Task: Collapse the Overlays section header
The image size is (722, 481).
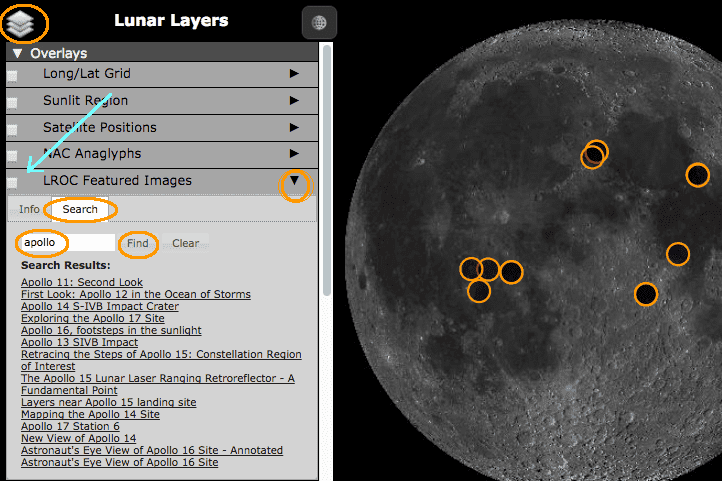Action: [18, 53]
